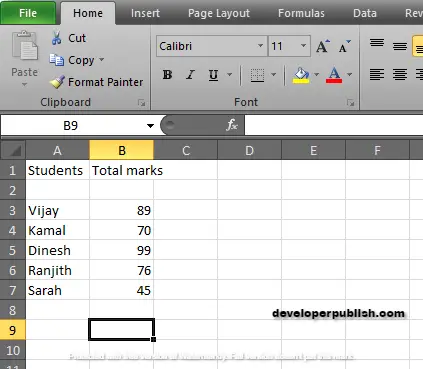Toggle Italic formatting
The image size is (423, 369).
190,75
